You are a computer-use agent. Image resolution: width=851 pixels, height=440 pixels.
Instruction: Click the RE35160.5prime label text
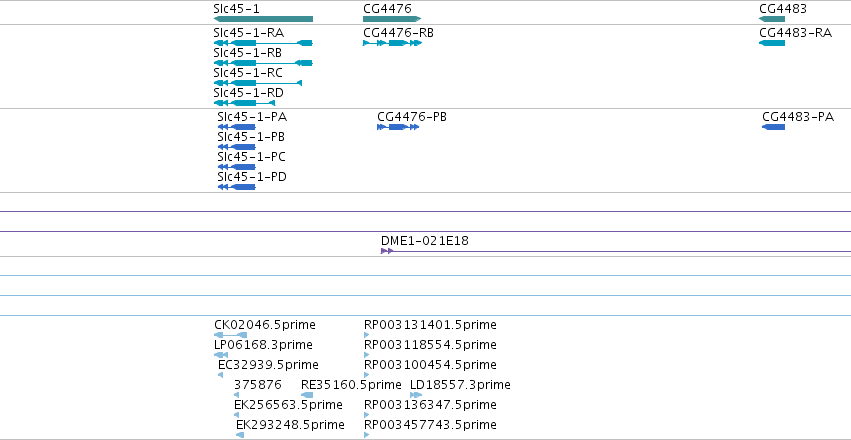351,385
